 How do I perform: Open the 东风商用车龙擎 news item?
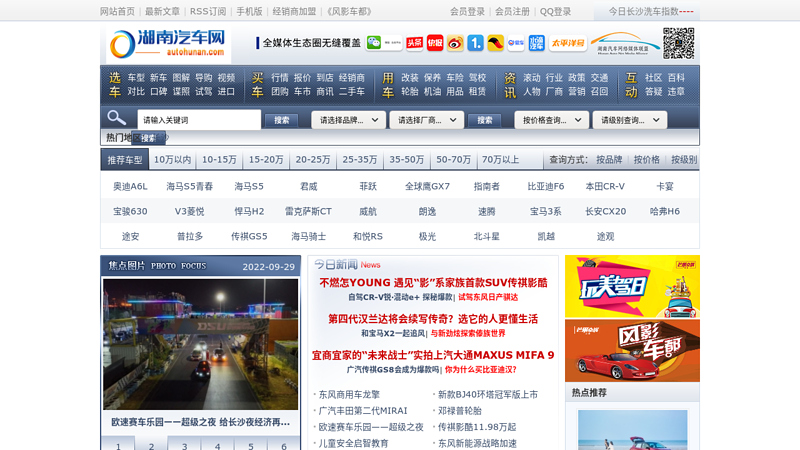click(349, 394)
